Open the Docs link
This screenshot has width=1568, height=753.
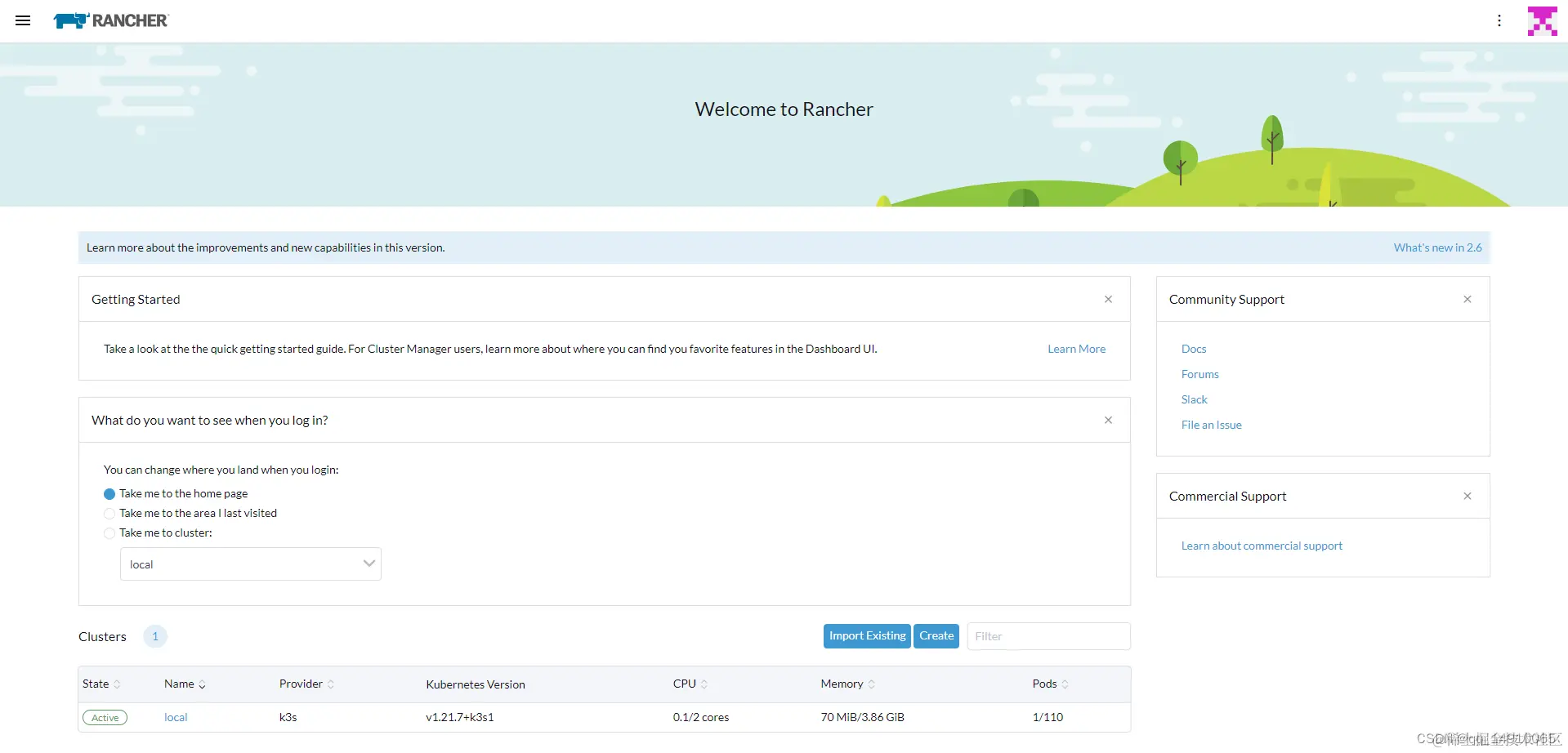[1194, 349]
